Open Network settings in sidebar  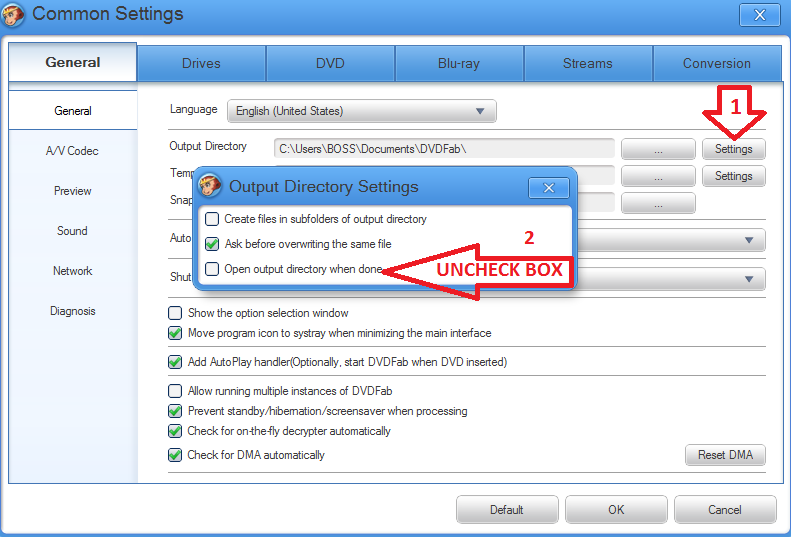tap(73, 271)
